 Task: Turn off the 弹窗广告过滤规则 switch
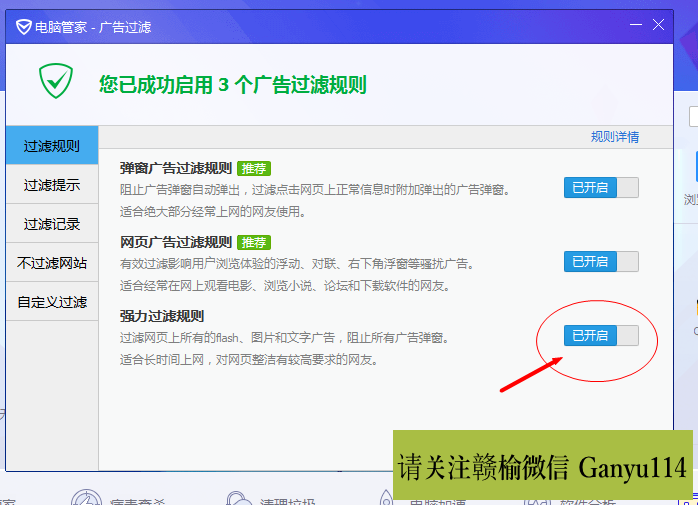click(601, 187)
